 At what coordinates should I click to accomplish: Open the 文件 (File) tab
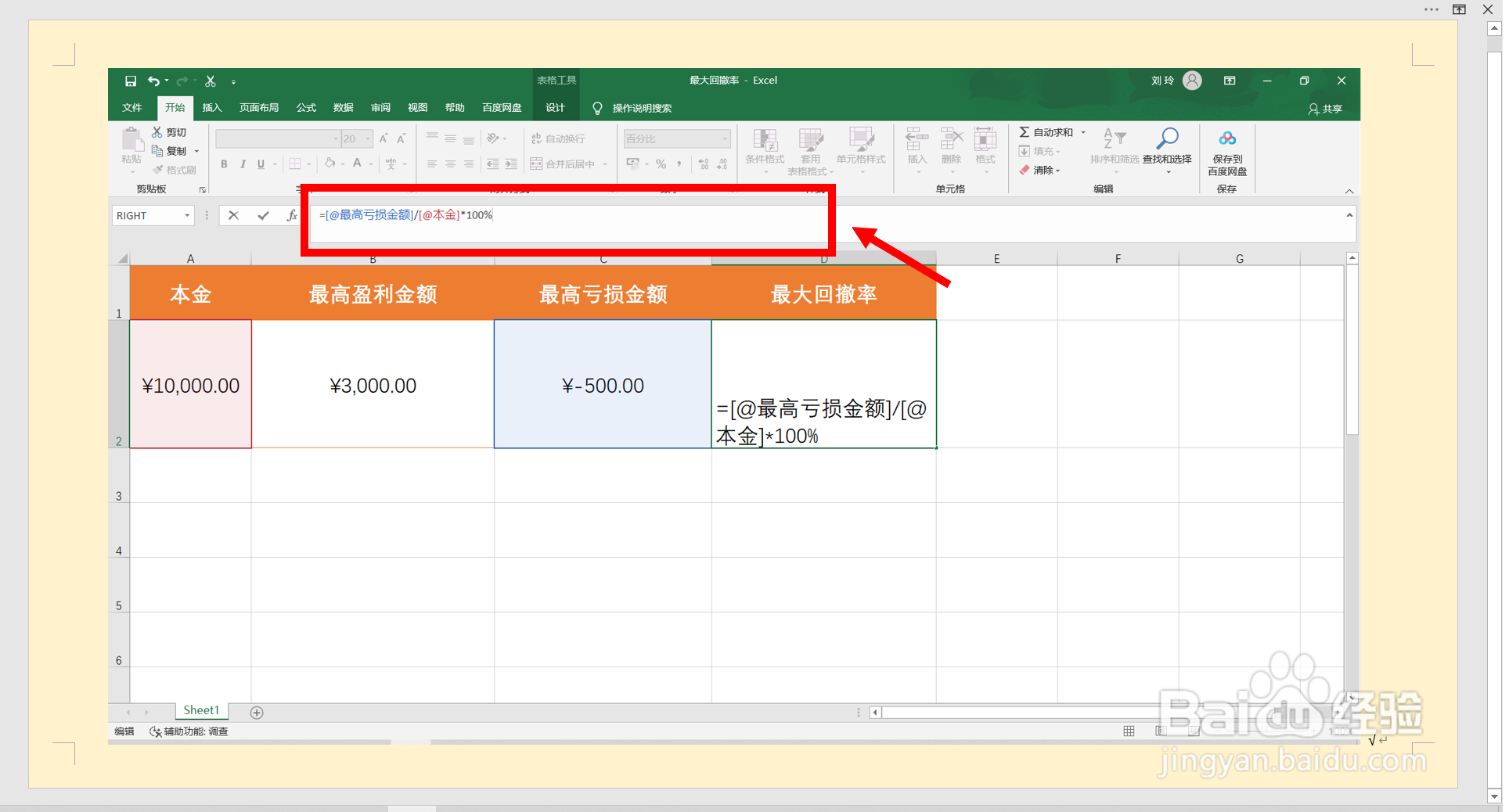(132, 108)
